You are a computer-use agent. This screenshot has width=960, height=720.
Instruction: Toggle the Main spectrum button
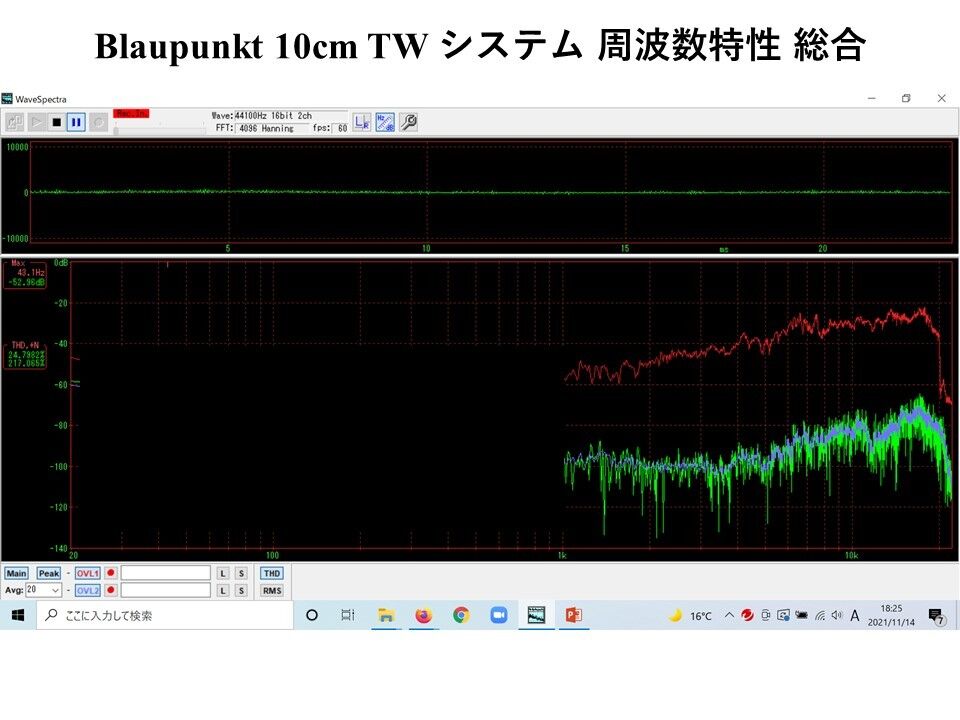16,573
